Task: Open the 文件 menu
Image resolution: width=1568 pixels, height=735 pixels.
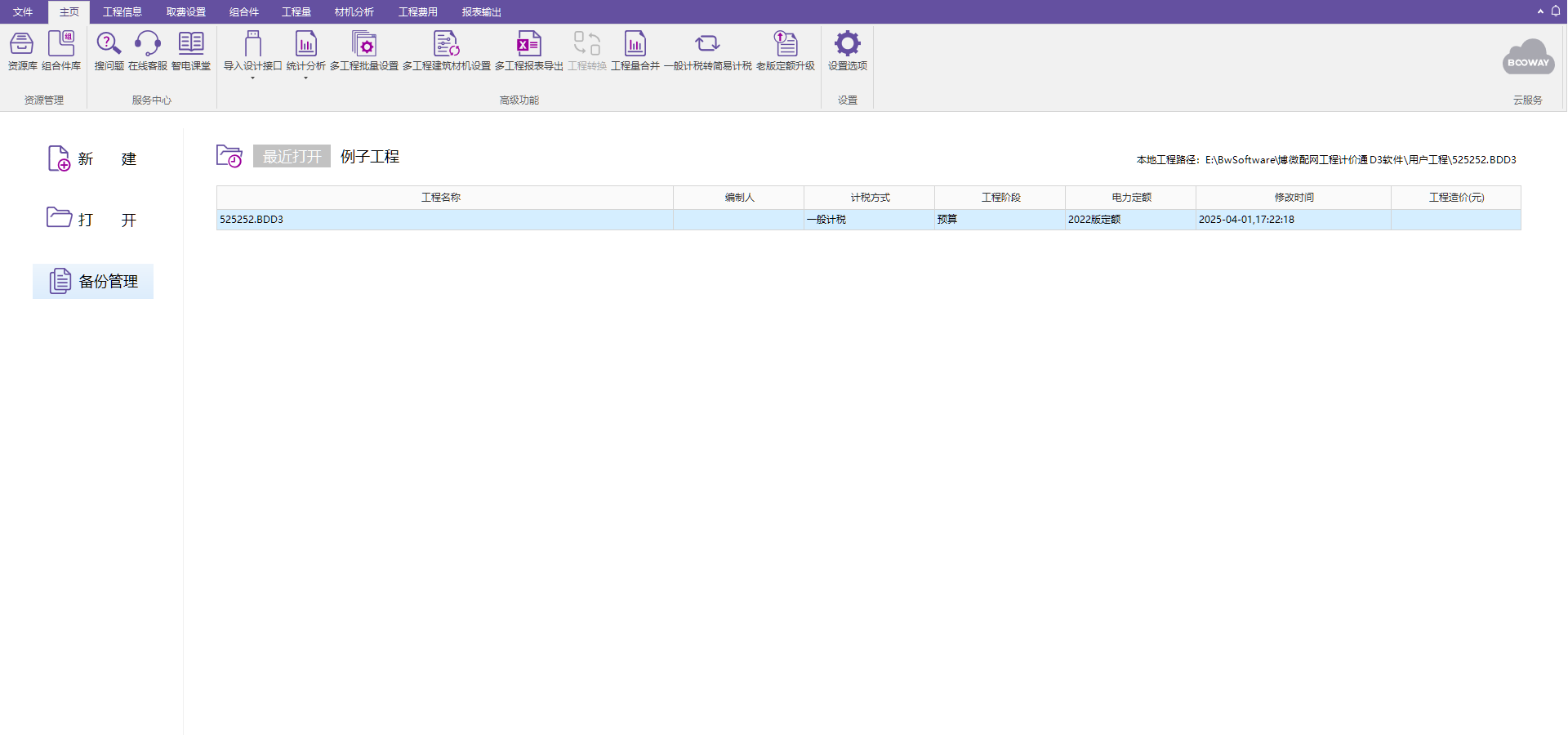Action: pyautogui.click(x=23, y=12)
